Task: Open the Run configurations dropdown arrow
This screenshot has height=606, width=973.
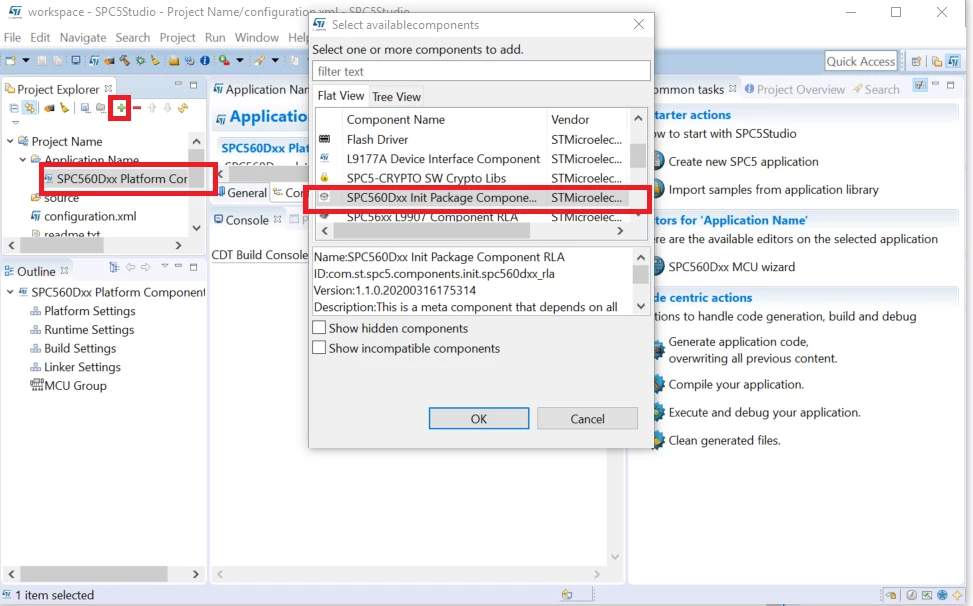Action: (x=240, y=61)
